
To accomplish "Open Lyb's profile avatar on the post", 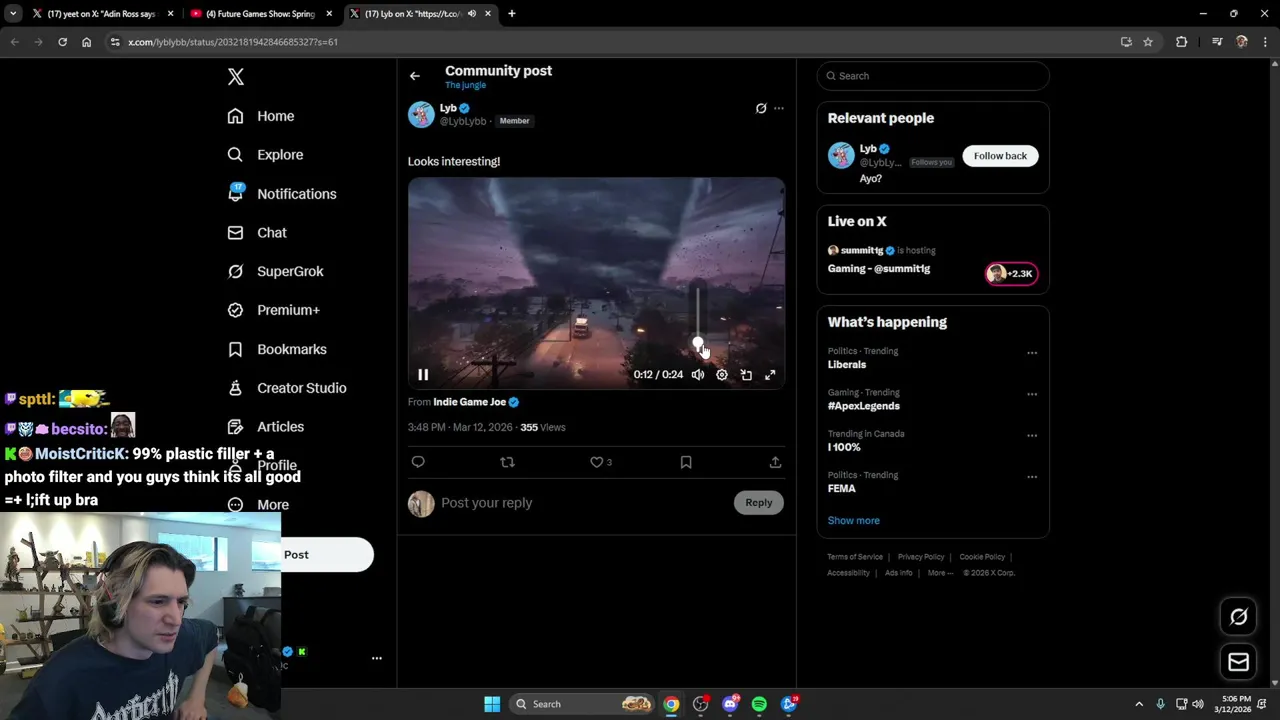I will tap(421, 114).
